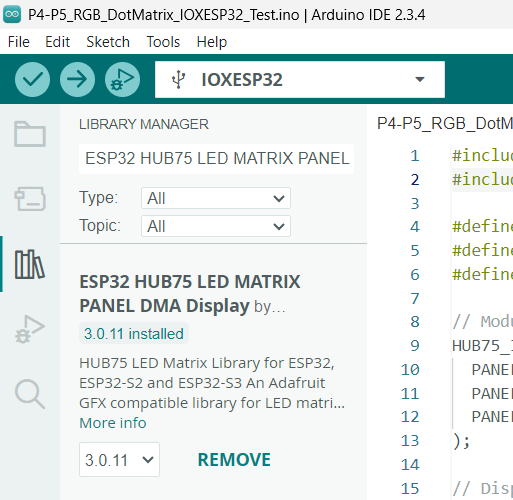The image size is (513, 500).
Task: Click the '// Mod' comment on line 8
Action: point(482,322)
